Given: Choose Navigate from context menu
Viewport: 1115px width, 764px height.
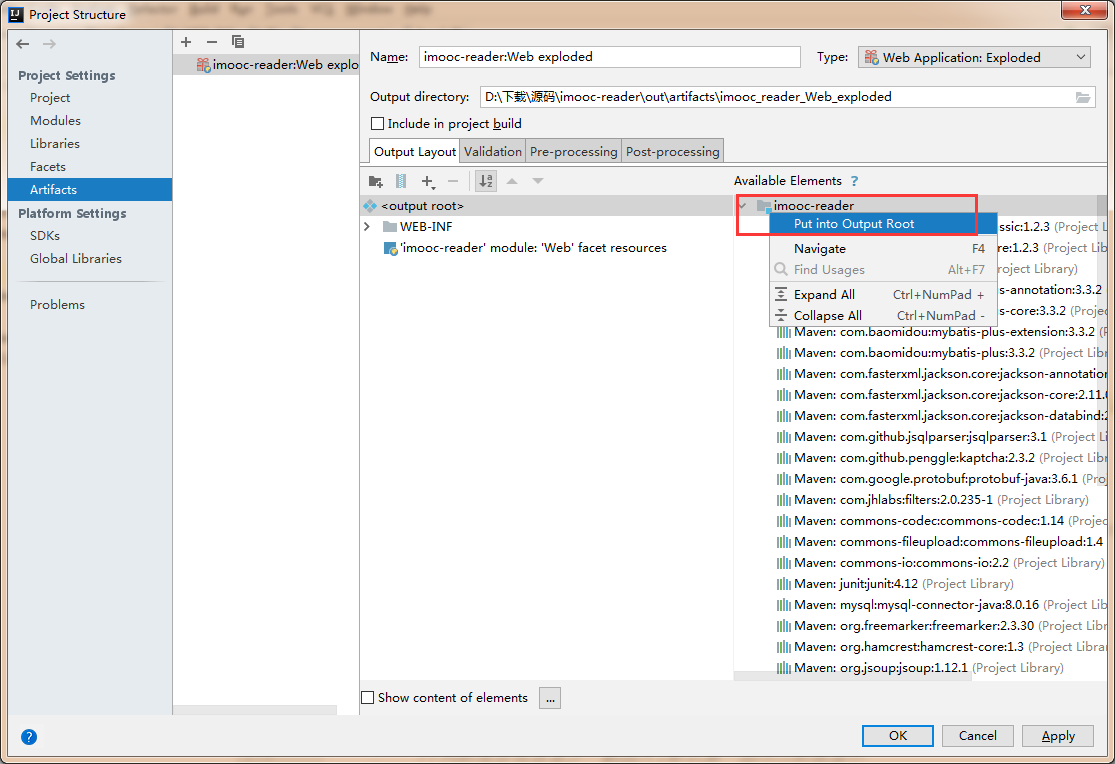Looking at the screenshot, I should pyautogui.click(x=882, y=249).
